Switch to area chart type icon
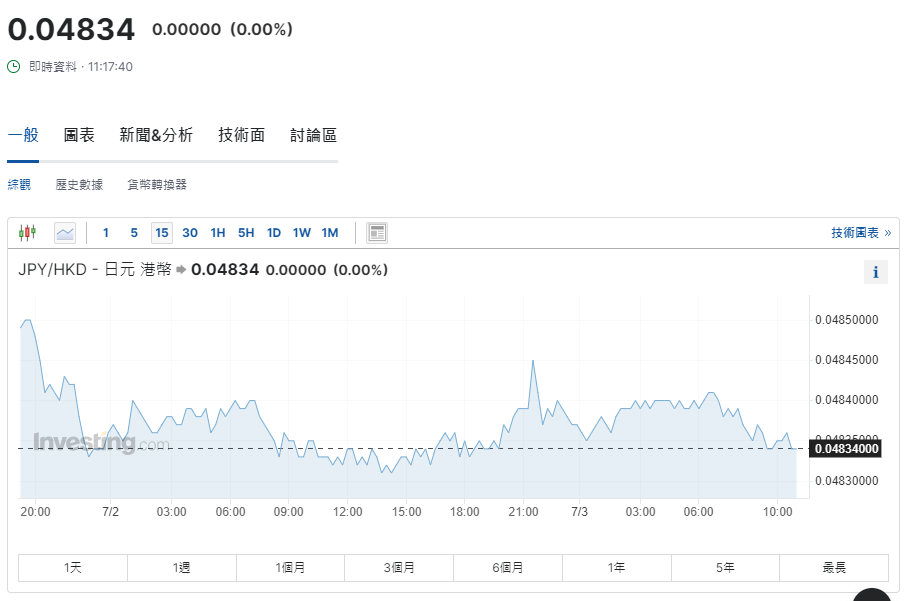The height and width of the screenshot is (601, 906). 65,233
